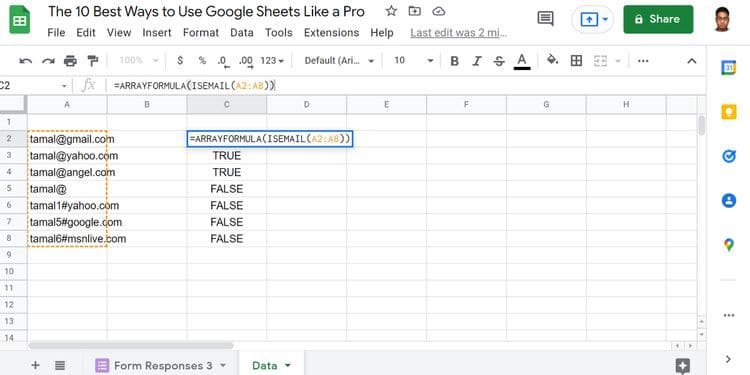Click the Redo icon
This screenshot has height=375, width=750.
pos(48,61)
